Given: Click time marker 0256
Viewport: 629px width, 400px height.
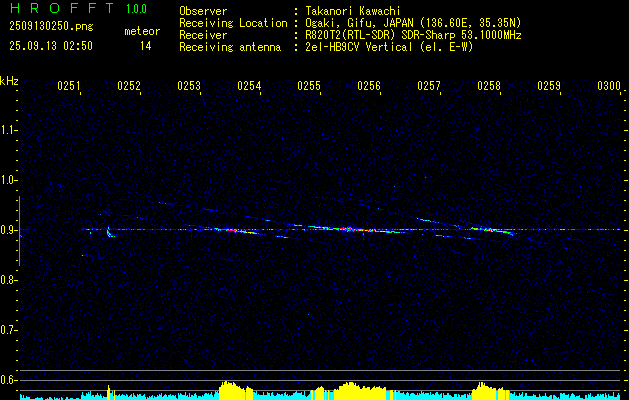Looking at the screenshot, I should pos(369,86).
